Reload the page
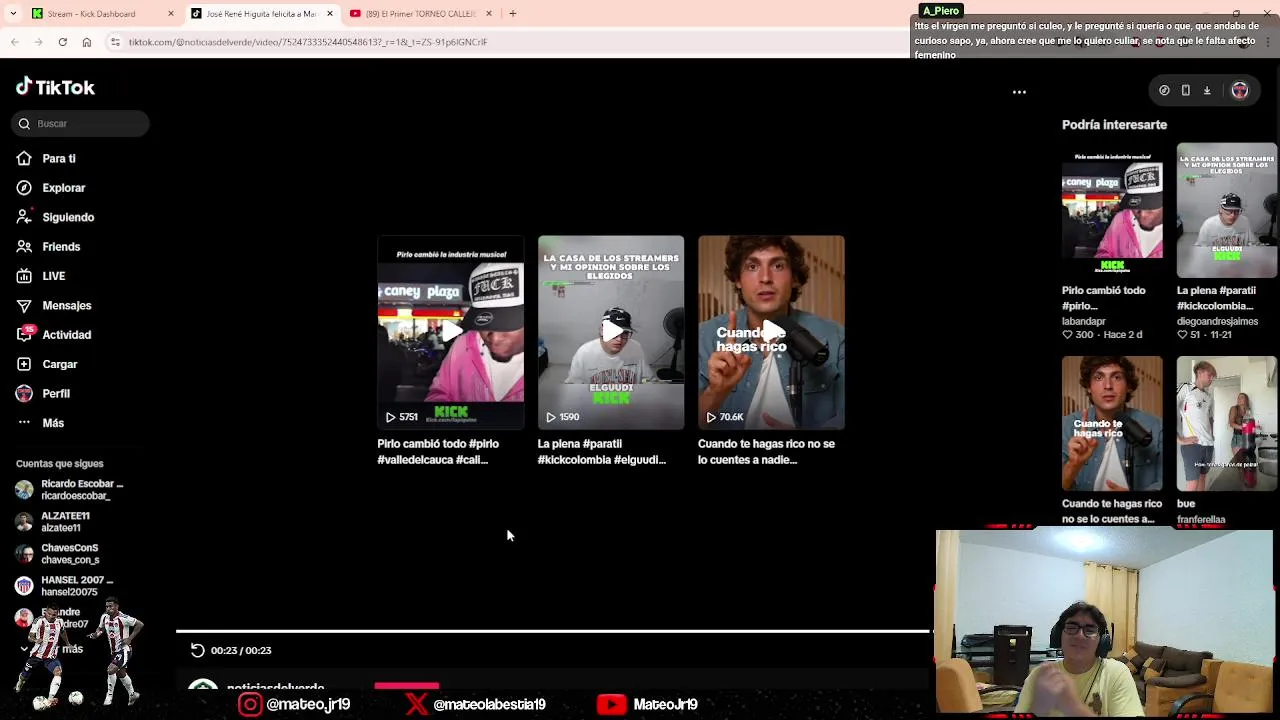Image resolution: width=1280 pixels, height=720 pixels. click(x=63, y=42)
